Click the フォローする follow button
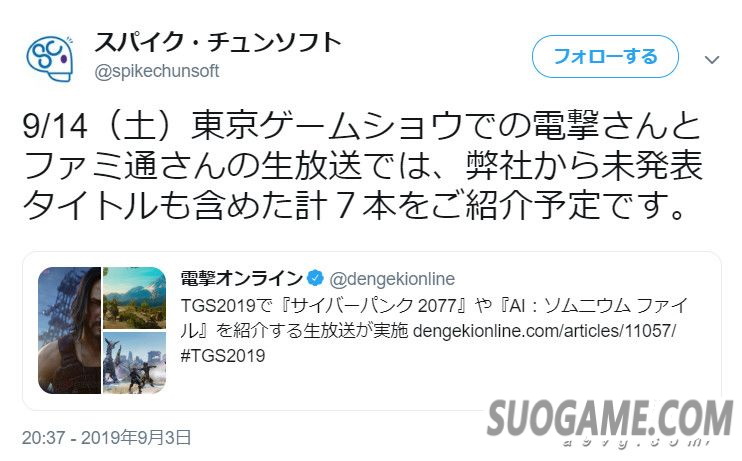The image size is (742, 461). [605, 56]
